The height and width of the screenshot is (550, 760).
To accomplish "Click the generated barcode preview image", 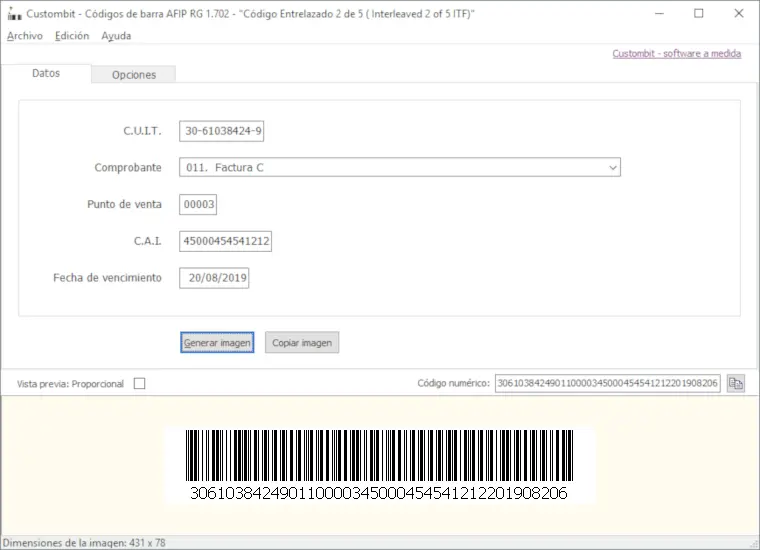I will [x=380, y=465].
